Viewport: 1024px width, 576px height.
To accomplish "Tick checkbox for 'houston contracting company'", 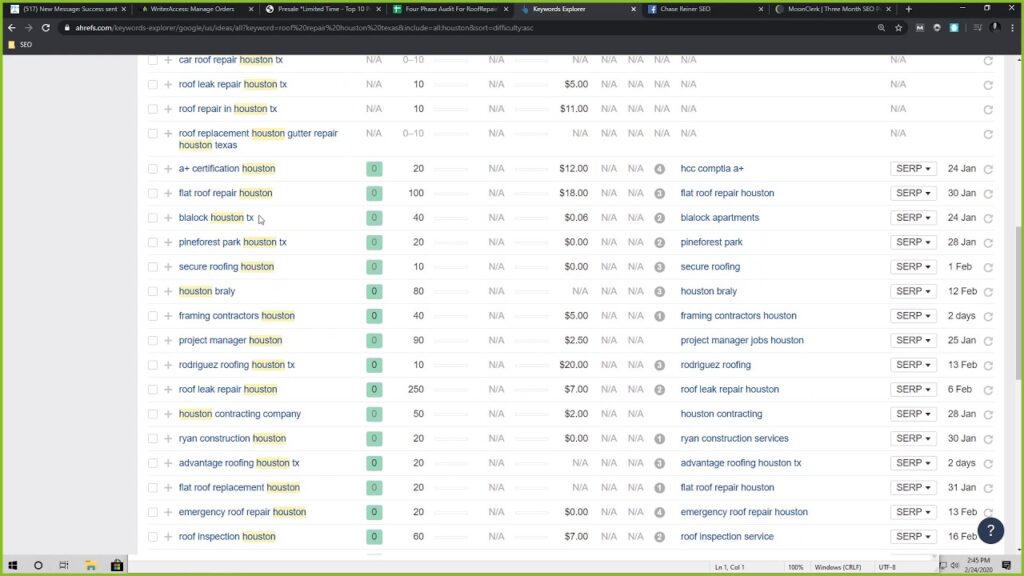I will coord(153,414).
